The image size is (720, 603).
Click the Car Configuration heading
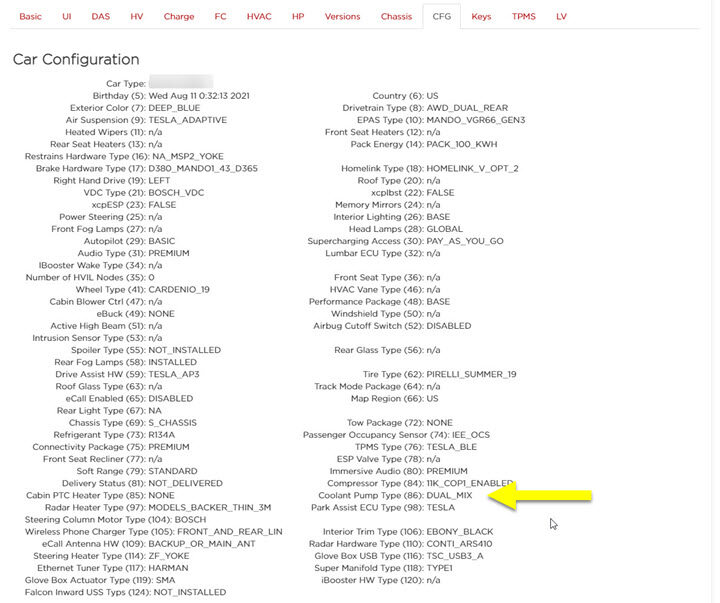point(76,60)
